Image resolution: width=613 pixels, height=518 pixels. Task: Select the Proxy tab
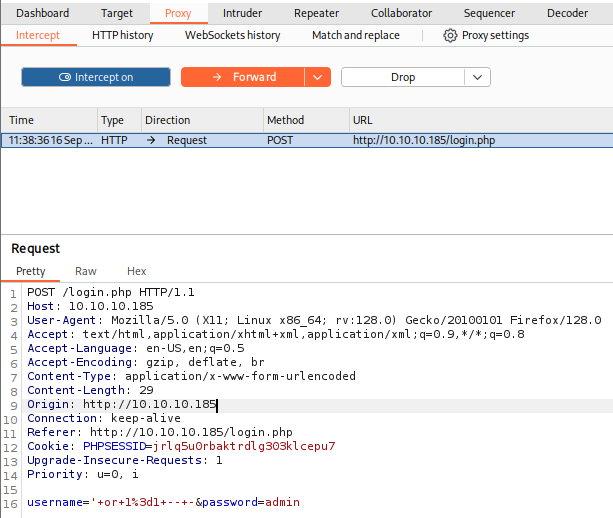click(178, 13)
